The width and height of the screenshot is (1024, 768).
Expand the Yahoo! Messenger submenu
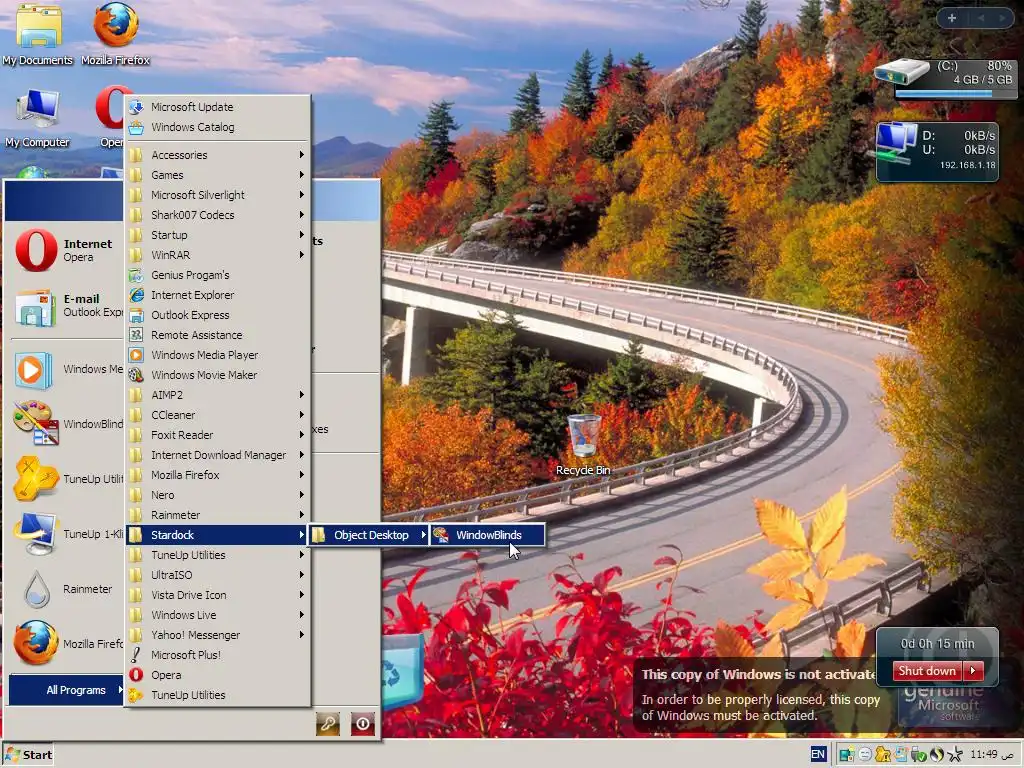click(217, 635)
